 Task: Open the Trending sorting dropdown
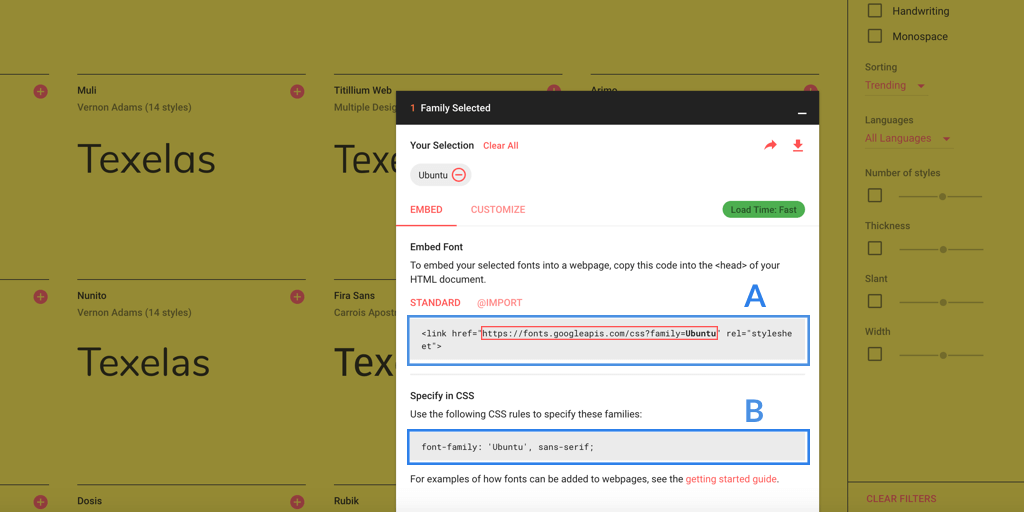(894, 86)
